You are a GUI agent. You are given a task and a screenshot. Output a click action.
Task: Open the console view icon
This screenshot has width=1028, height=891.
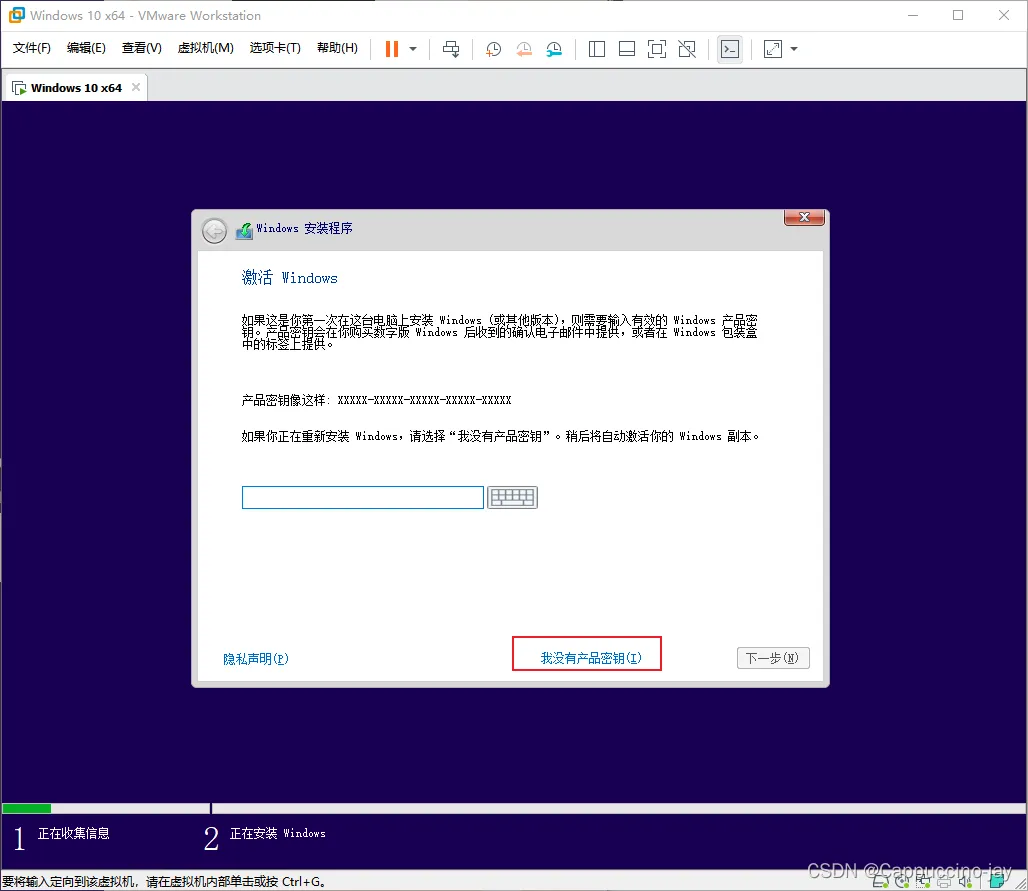[730, 49]
